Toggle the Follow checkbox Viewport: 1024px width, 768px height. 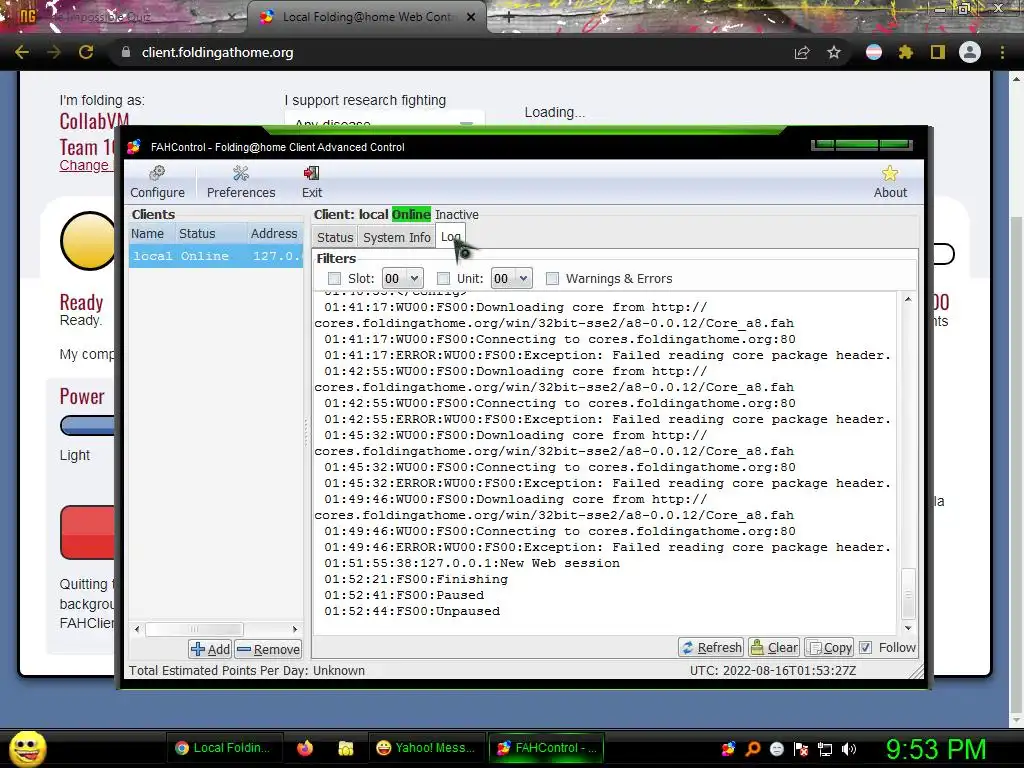coord(865,647)
